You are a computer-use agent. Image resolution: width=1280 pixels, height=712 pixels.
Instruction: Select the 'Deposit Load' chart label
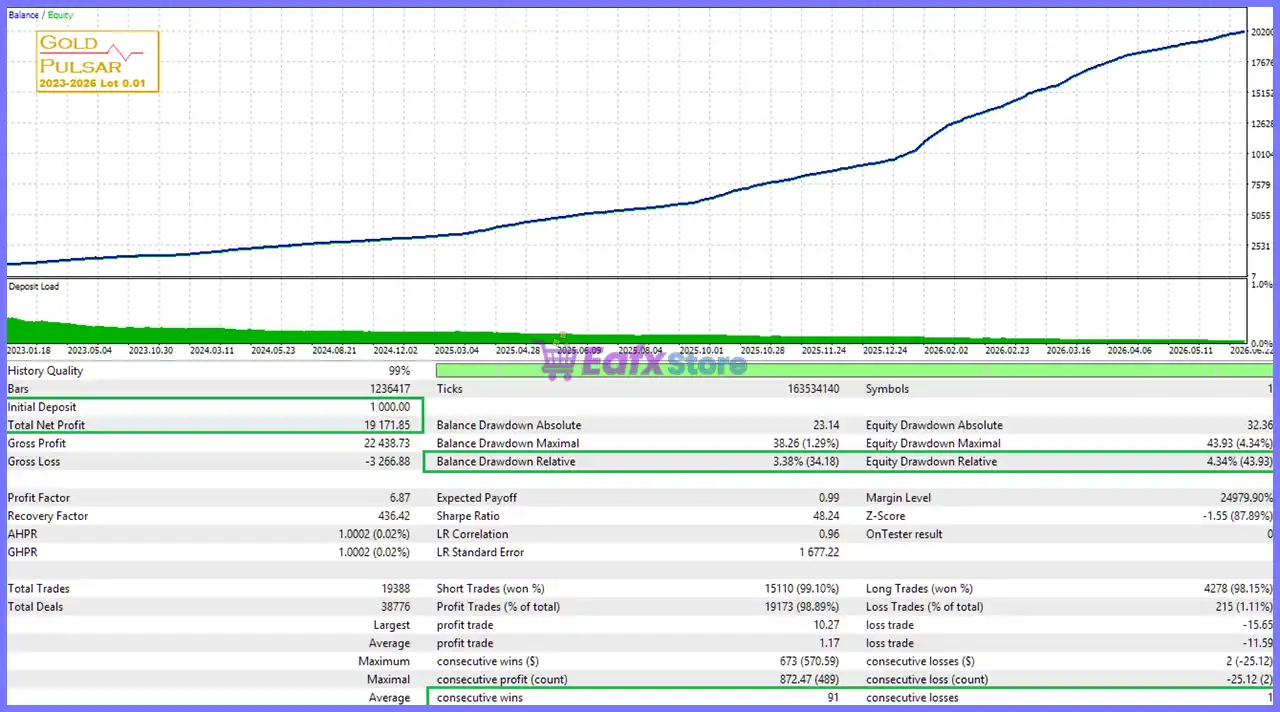pos(34,287)
